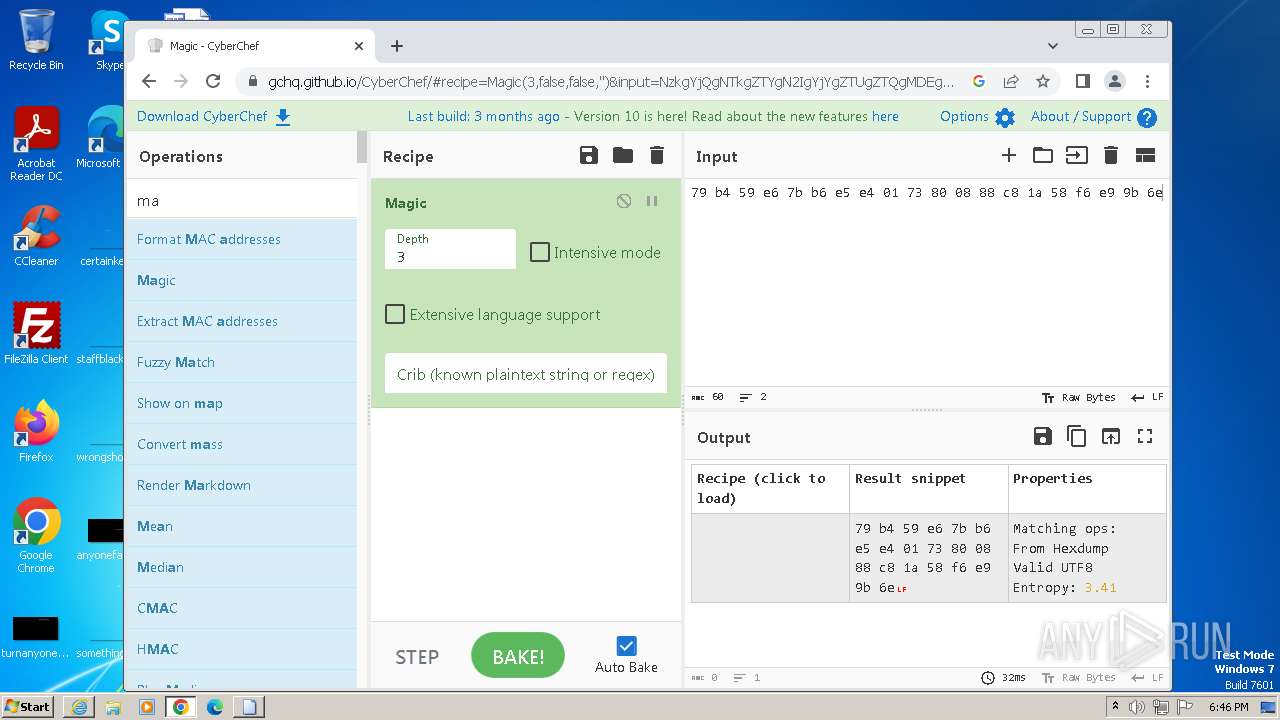The height and width of the screenshot is (720, 1280).
Task: Select the Show on map operation
Action: 241,403
